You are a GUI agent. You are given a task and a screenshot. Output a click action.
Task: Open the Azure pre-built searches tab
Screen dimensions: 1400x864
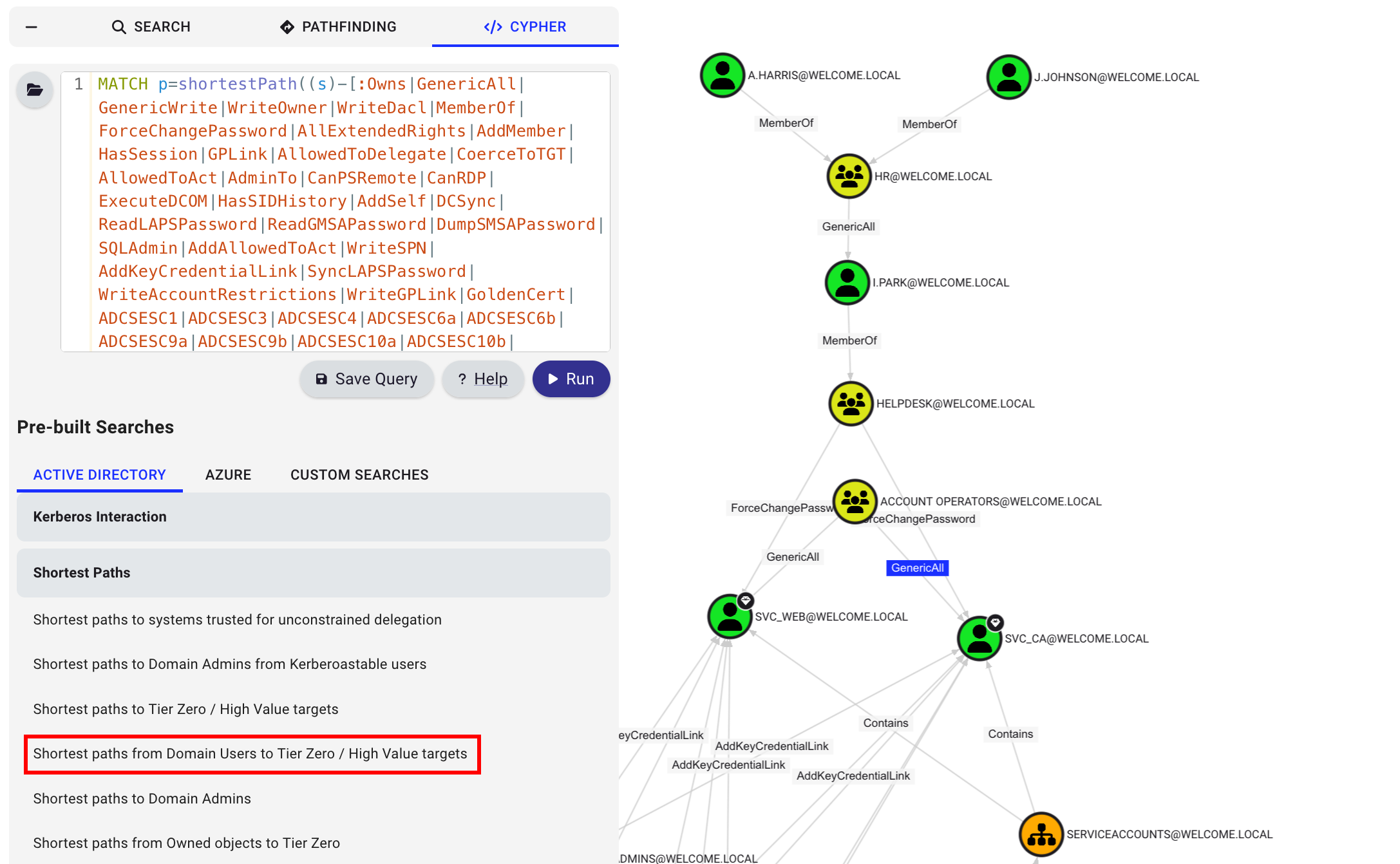pos(228,475)
